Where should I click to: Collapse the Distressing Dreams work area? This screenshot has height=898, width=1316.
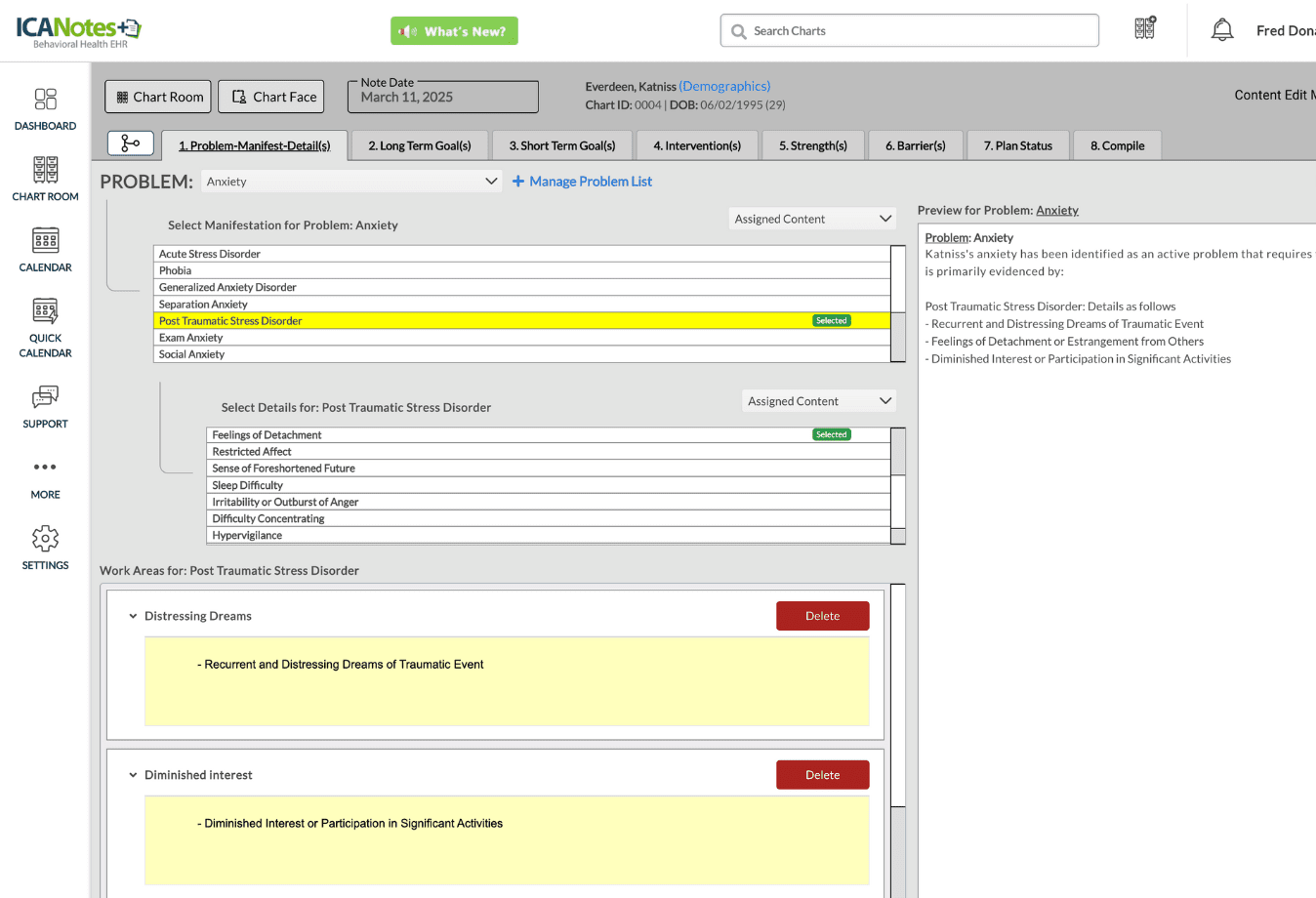click(x=133, y=616)
